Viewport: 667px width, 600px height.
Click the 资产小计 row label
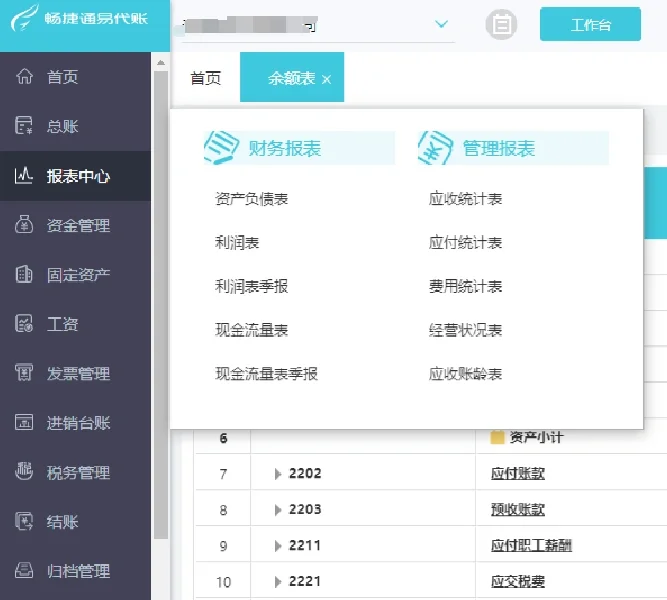pos(536,437)
